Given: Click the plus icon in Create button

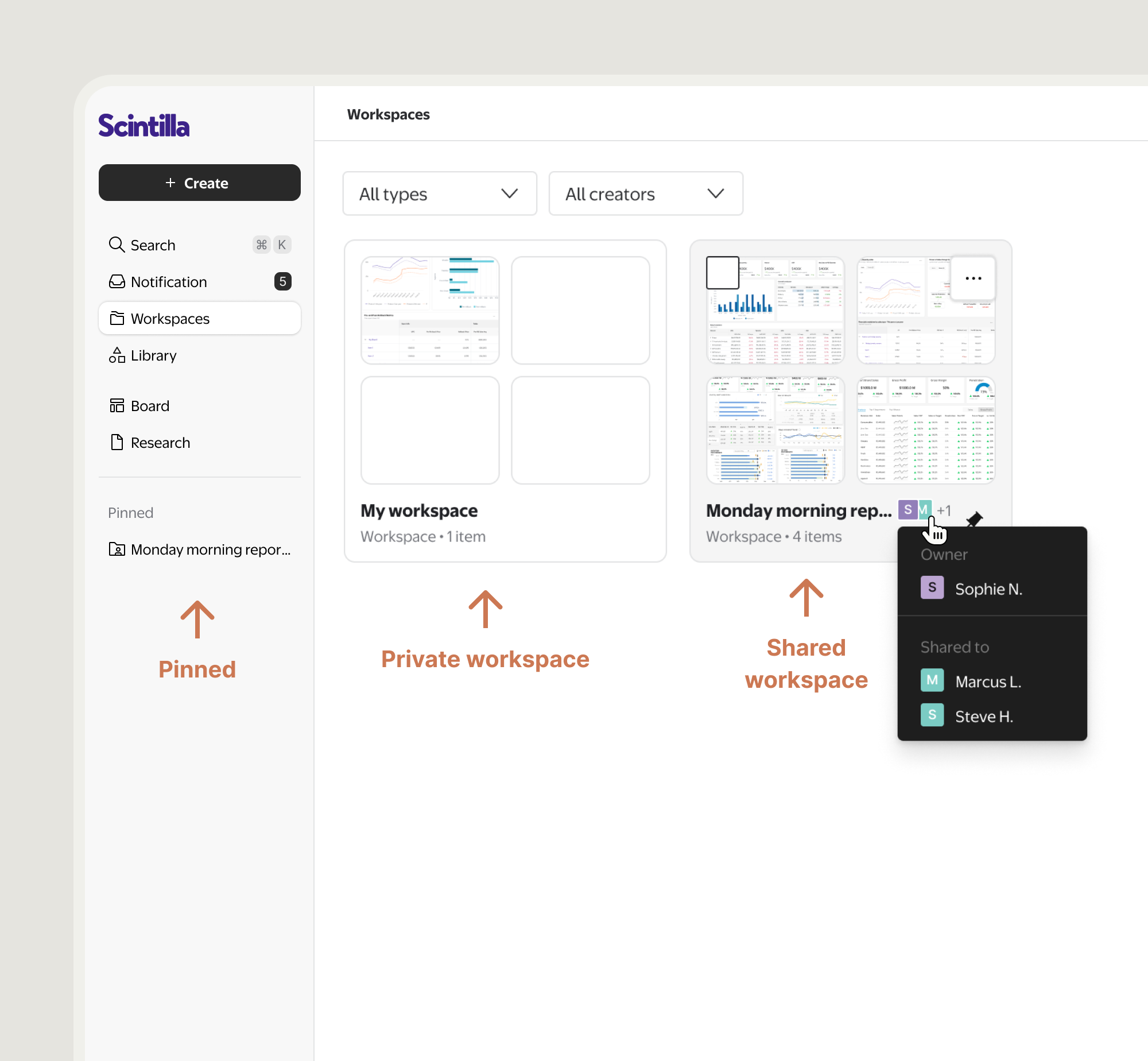Looking at the screenshot, I should pos(170,183).
